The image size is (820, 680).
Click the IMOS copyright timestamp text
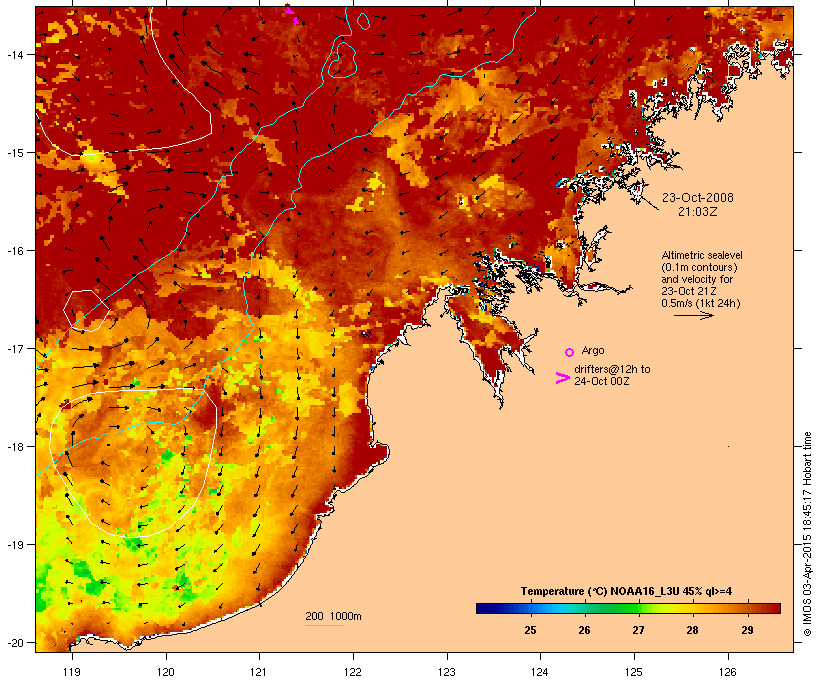point(807,534)
